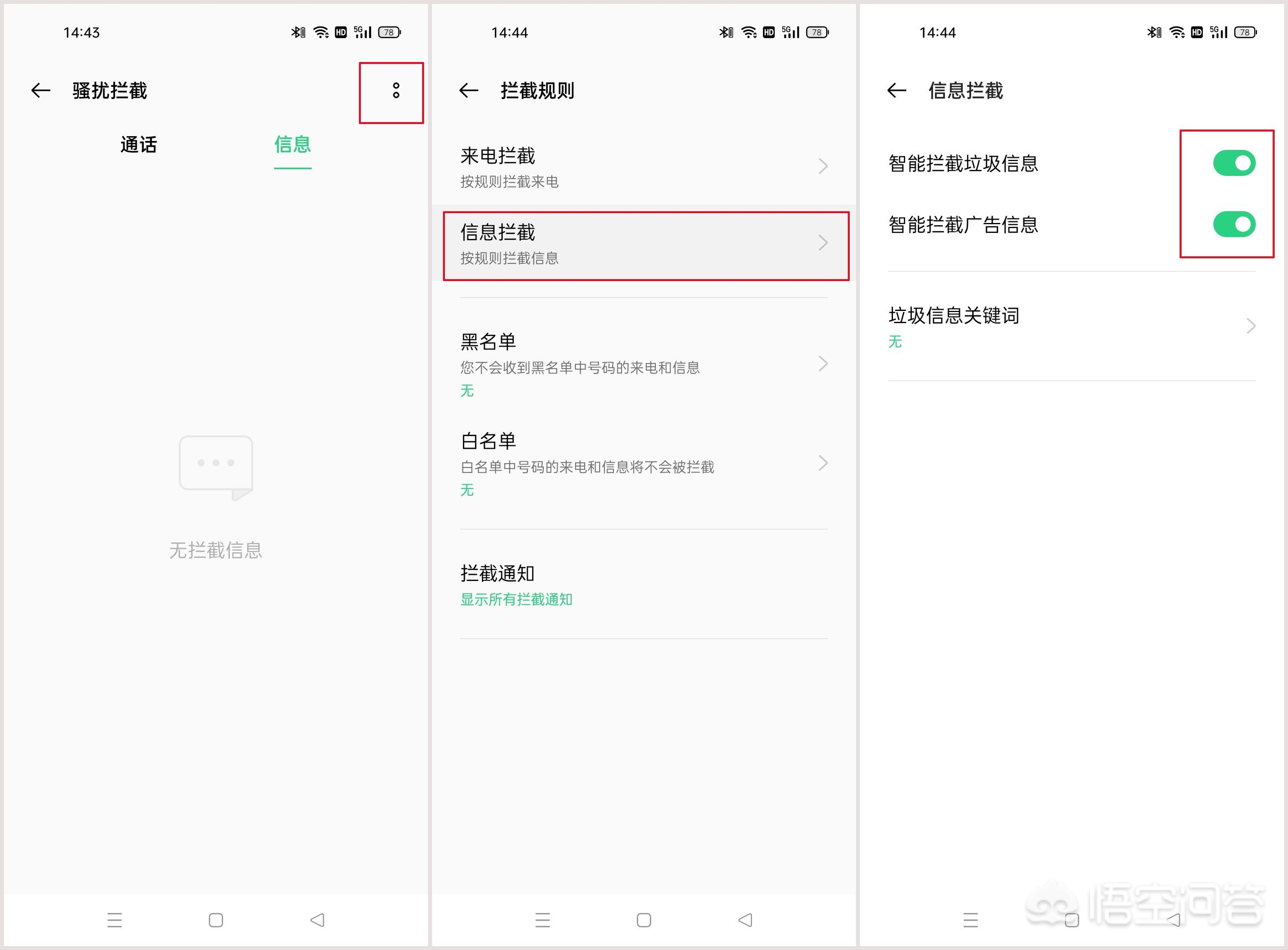Tap Wi-Fi status icon on 信息拦截 screen
Viewport: 1288px width, 950px height.
coord(1177,32)
